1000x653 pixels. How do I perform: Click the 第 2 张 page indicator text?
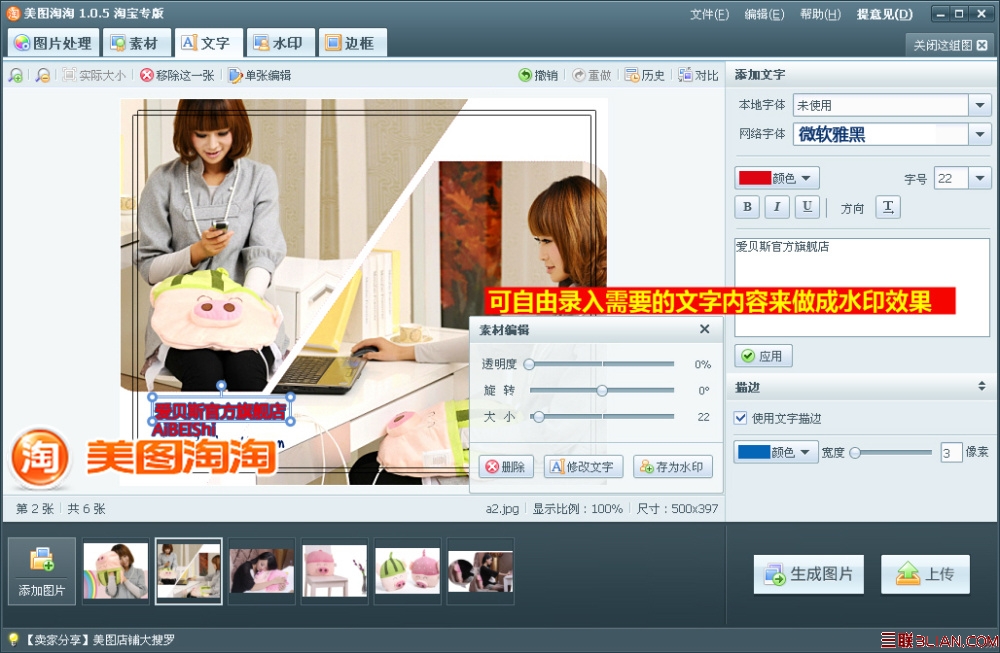[x=34, y=509]
